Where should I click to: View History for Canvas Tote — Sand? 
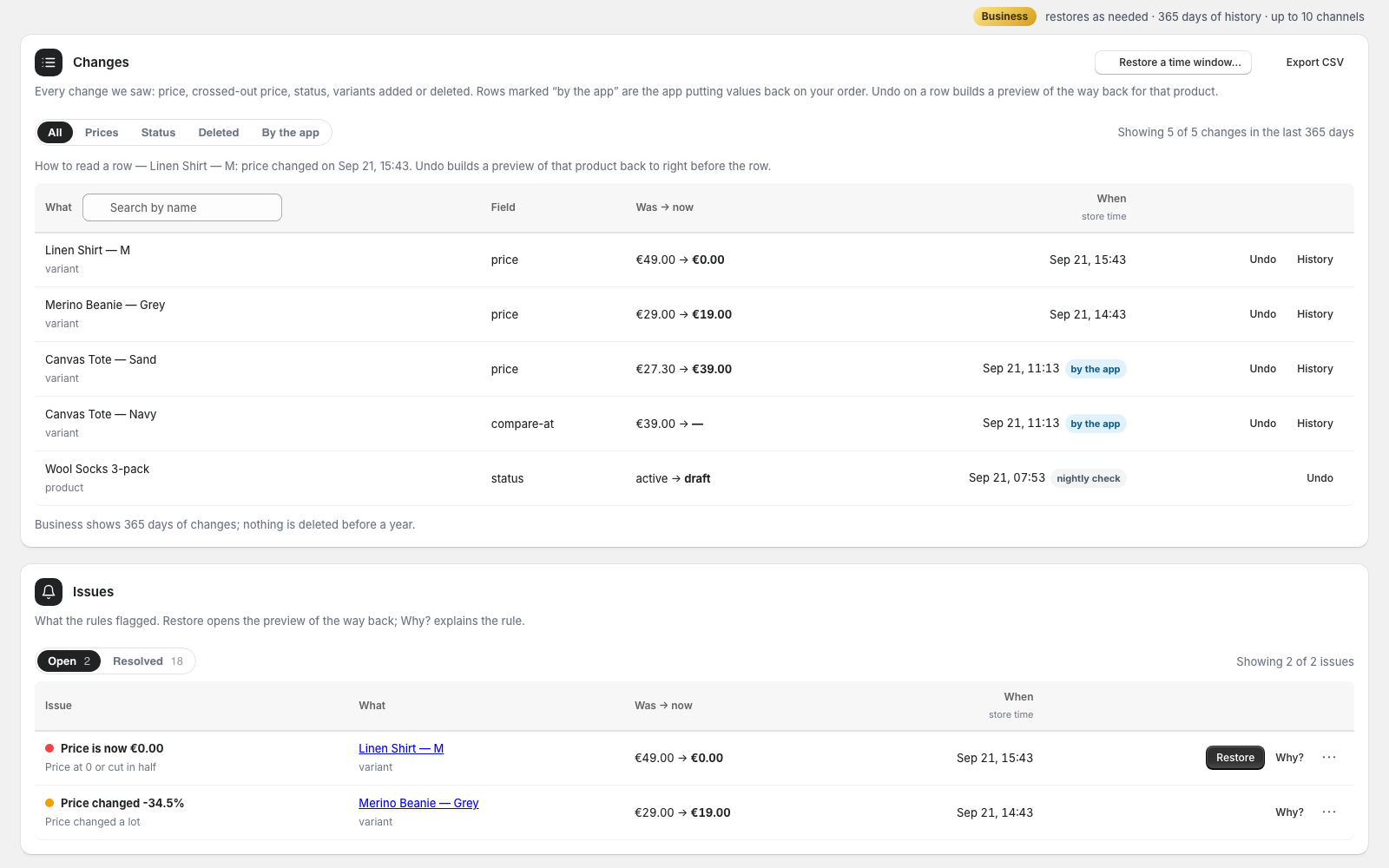click(x=1315, y=369)
